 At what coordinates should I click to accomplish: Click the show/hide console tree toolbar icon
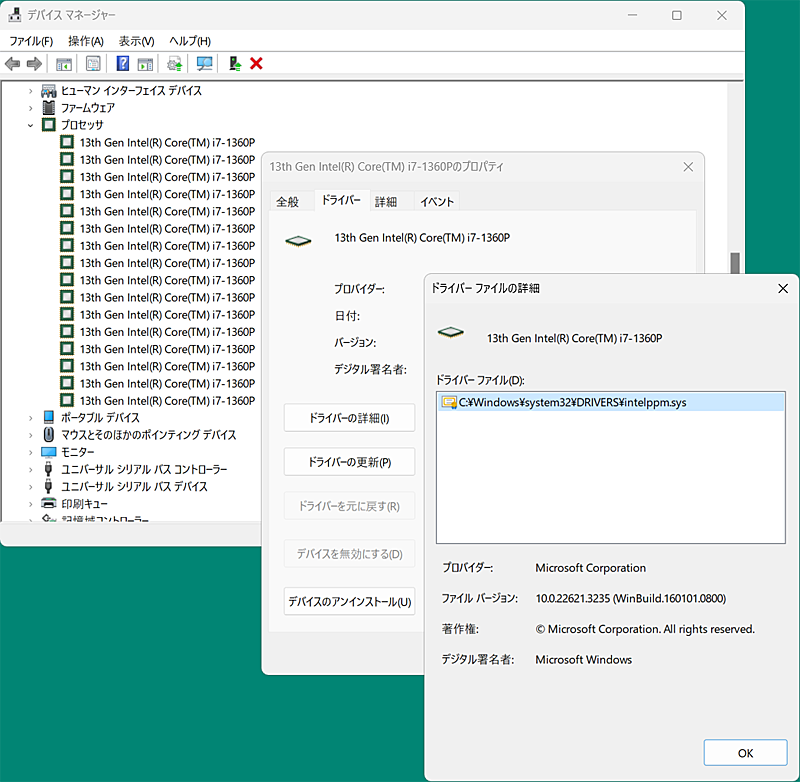(x=64, y=64)
